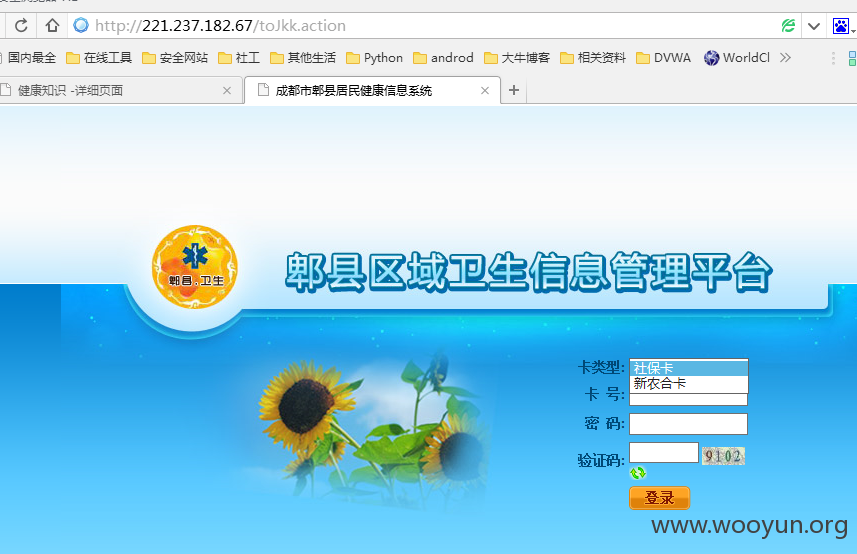This screenshot has height=554, width=857.
Task: Open new tab with plus icon
Action: pos(514,90)
